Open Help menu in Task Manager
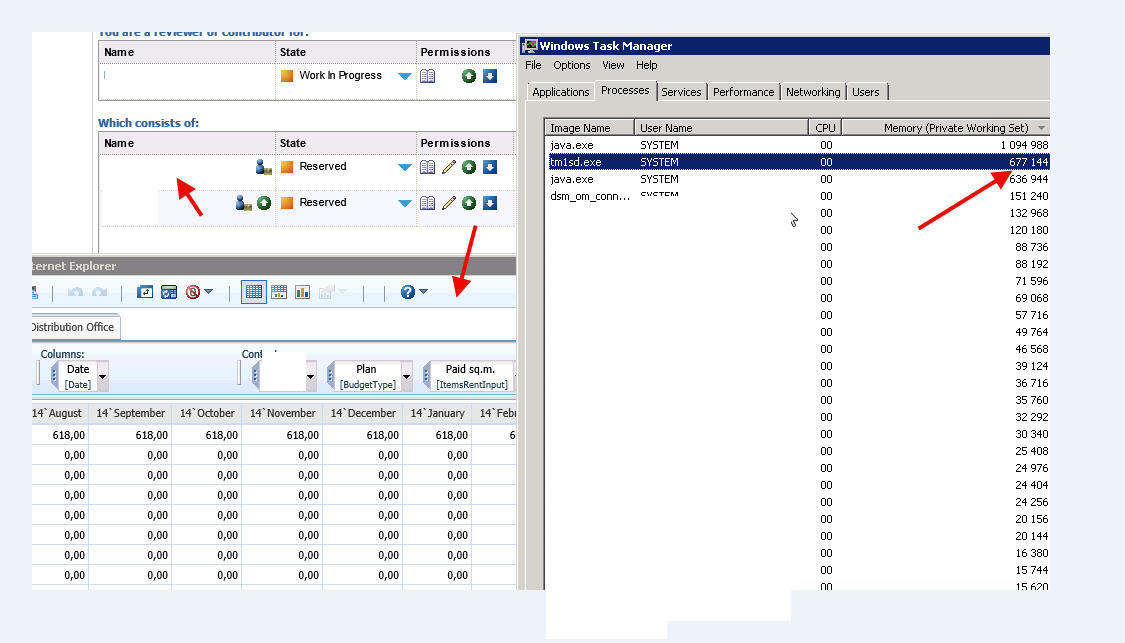Screen dimensions: 1125x643 pyautogui.click(x=646, y=65)
